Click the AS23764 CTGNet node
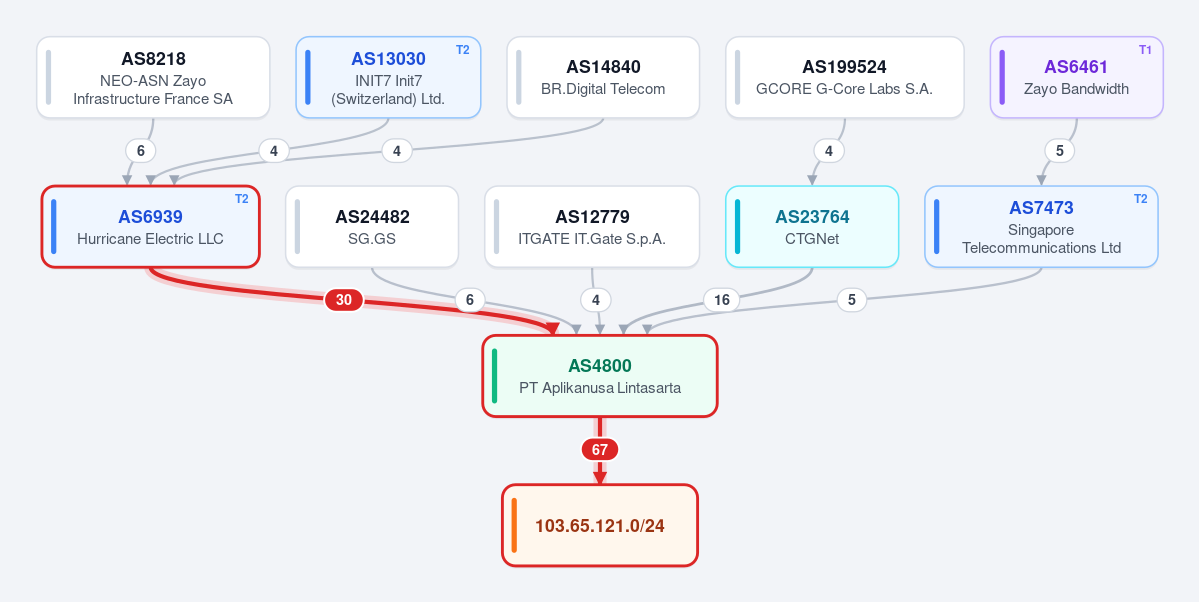 (812, 226)
